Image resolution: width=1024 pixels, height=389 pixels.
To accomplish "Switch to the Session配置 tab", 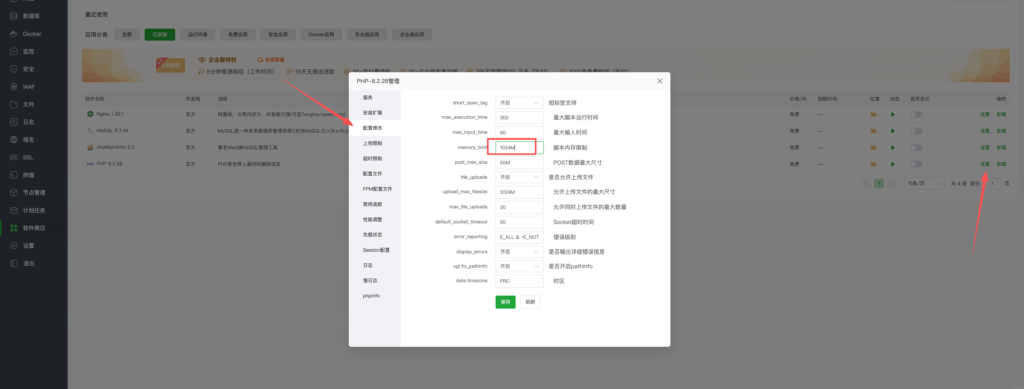I will click(375, 250).
